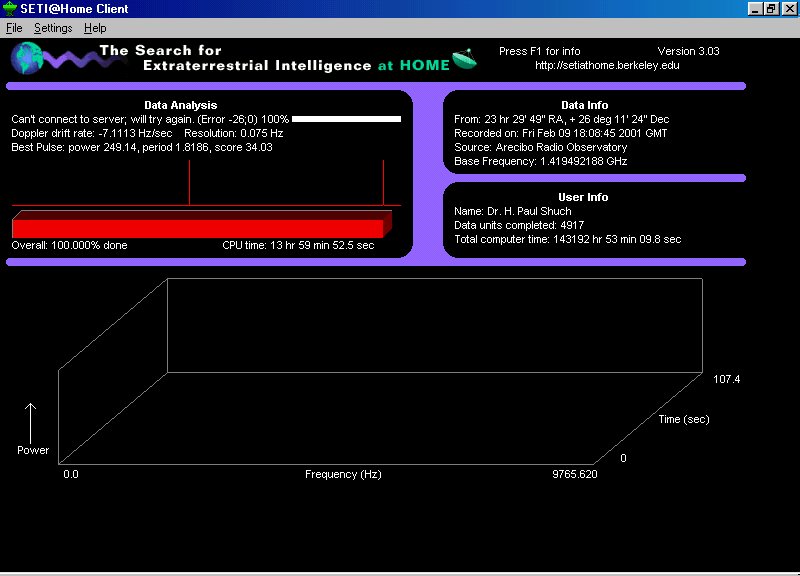Click the 'User Info' heading

[583, 197]
